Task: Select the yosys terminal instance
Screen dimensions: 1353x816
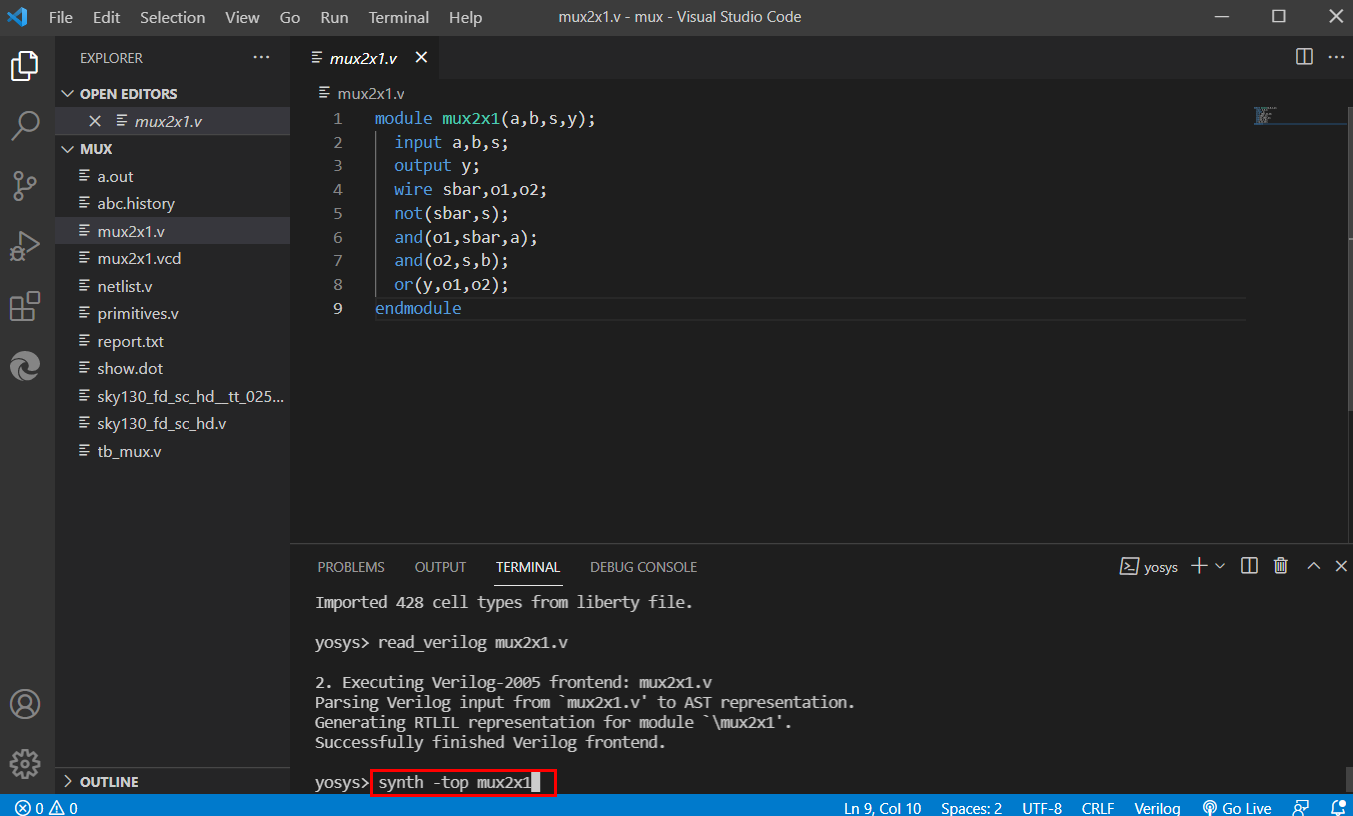Action: pyautogui.click(x=1149, y=567)
